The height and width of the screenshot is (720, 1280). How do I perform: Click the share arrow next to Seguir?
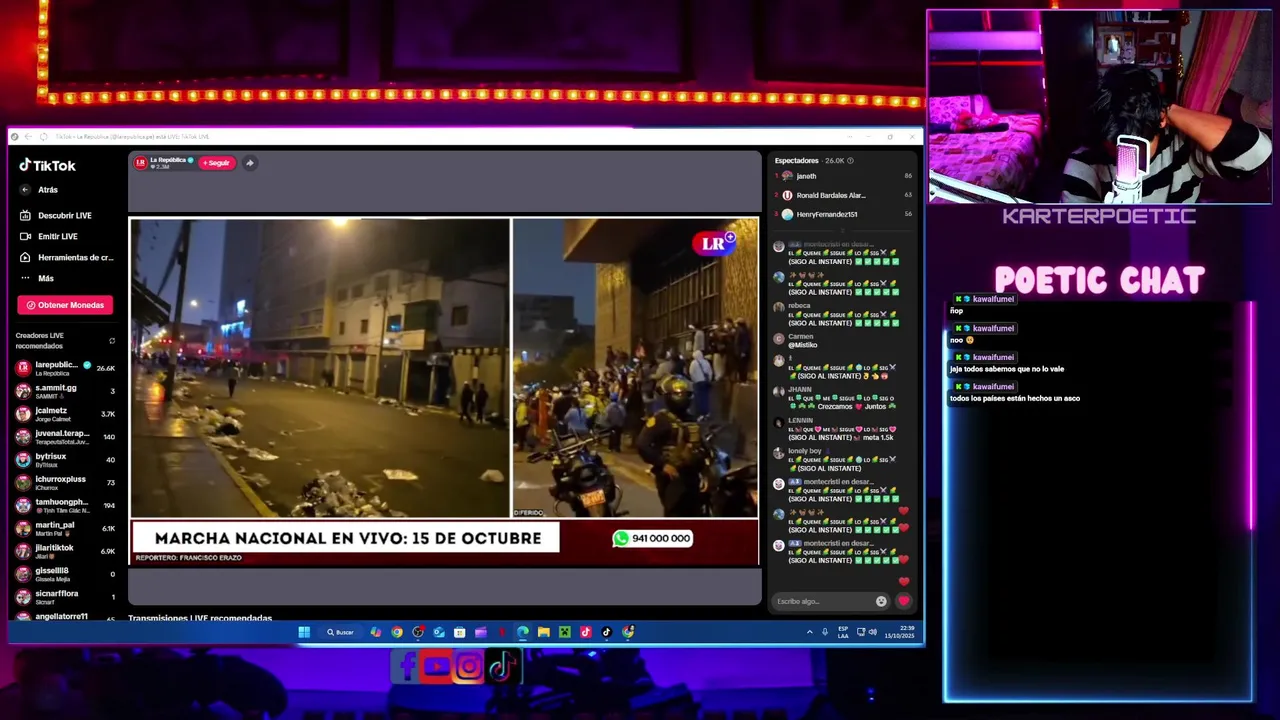coord(249,163)
